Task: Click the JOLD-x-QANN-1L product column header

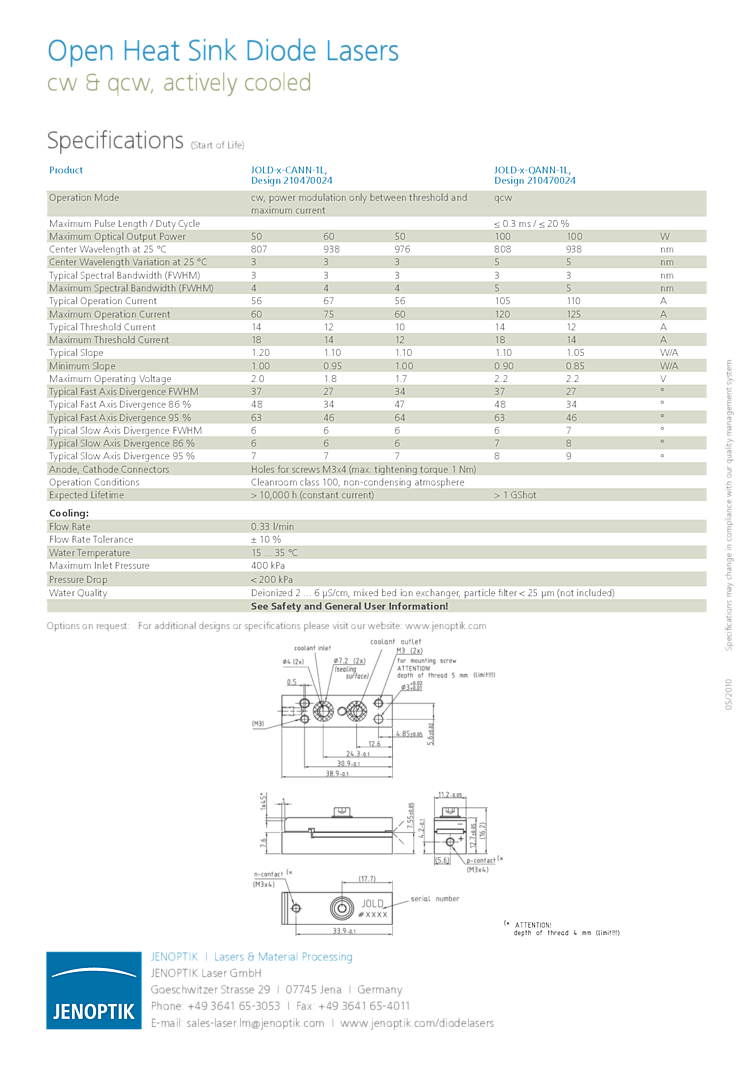Action: click(x=534, y=176)
